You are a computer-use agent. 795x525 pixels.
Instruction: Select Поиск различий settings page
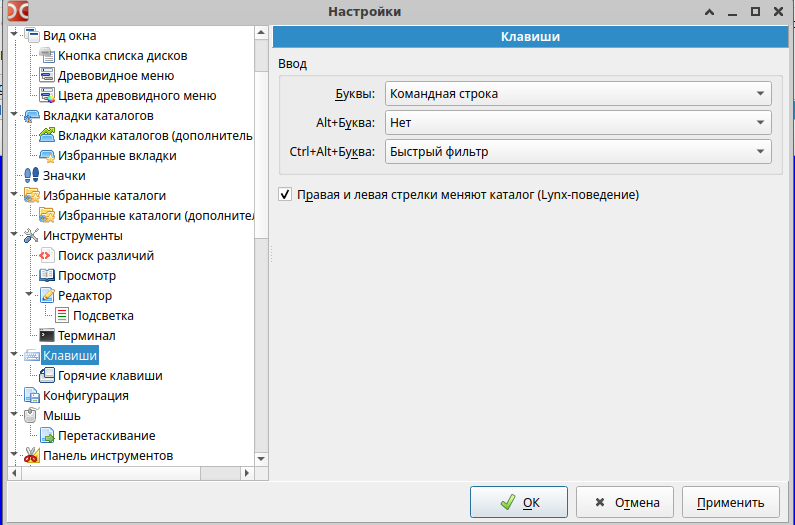coord(106,256)
